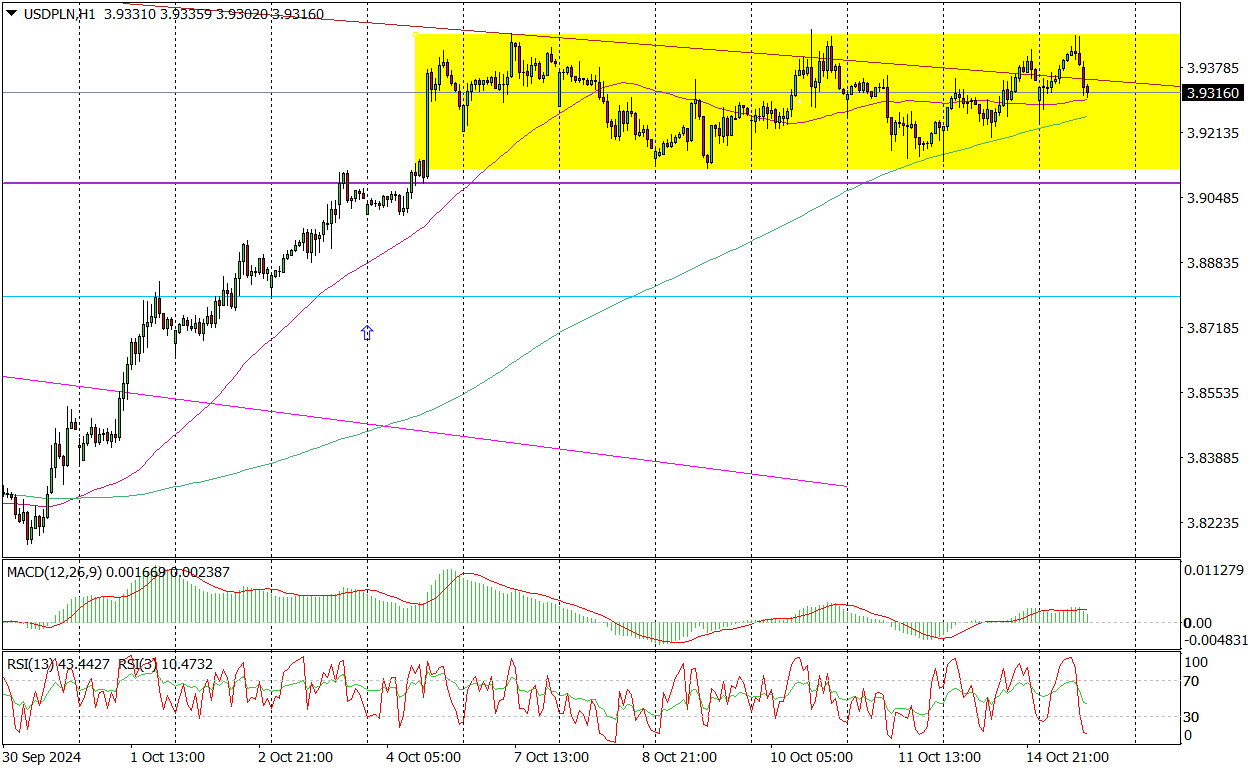
Task: Click price scale value 3.90485
Action: (x=1212, y=198)
